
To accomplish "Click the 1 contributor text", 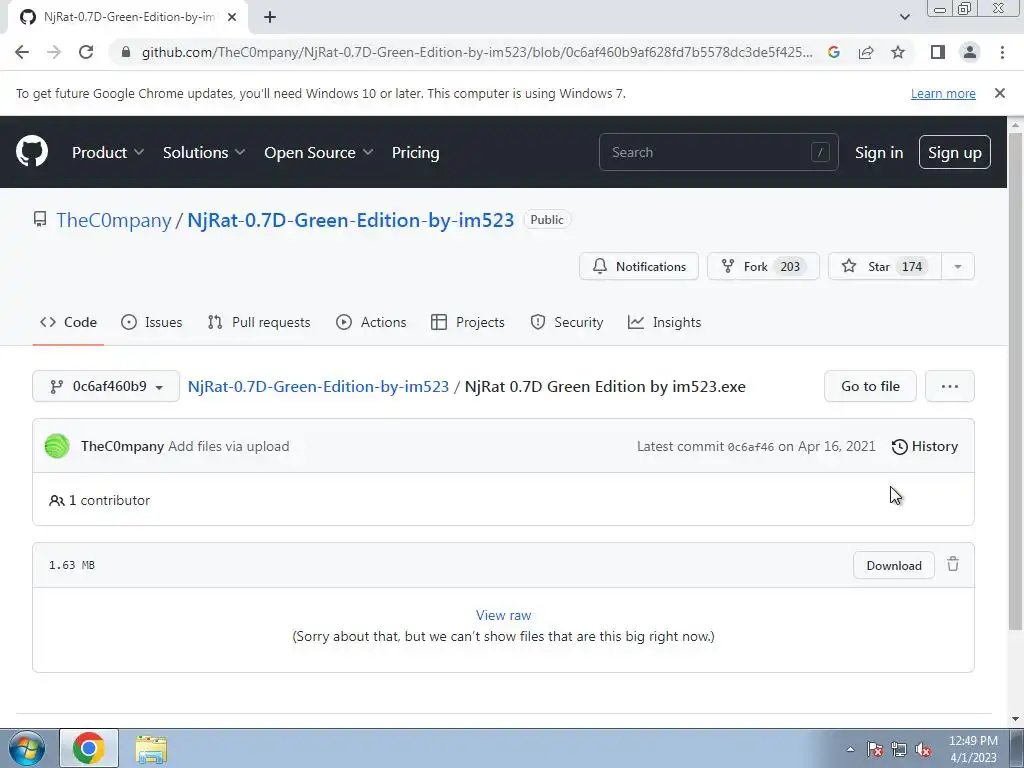I will click(x=99, y=500).
